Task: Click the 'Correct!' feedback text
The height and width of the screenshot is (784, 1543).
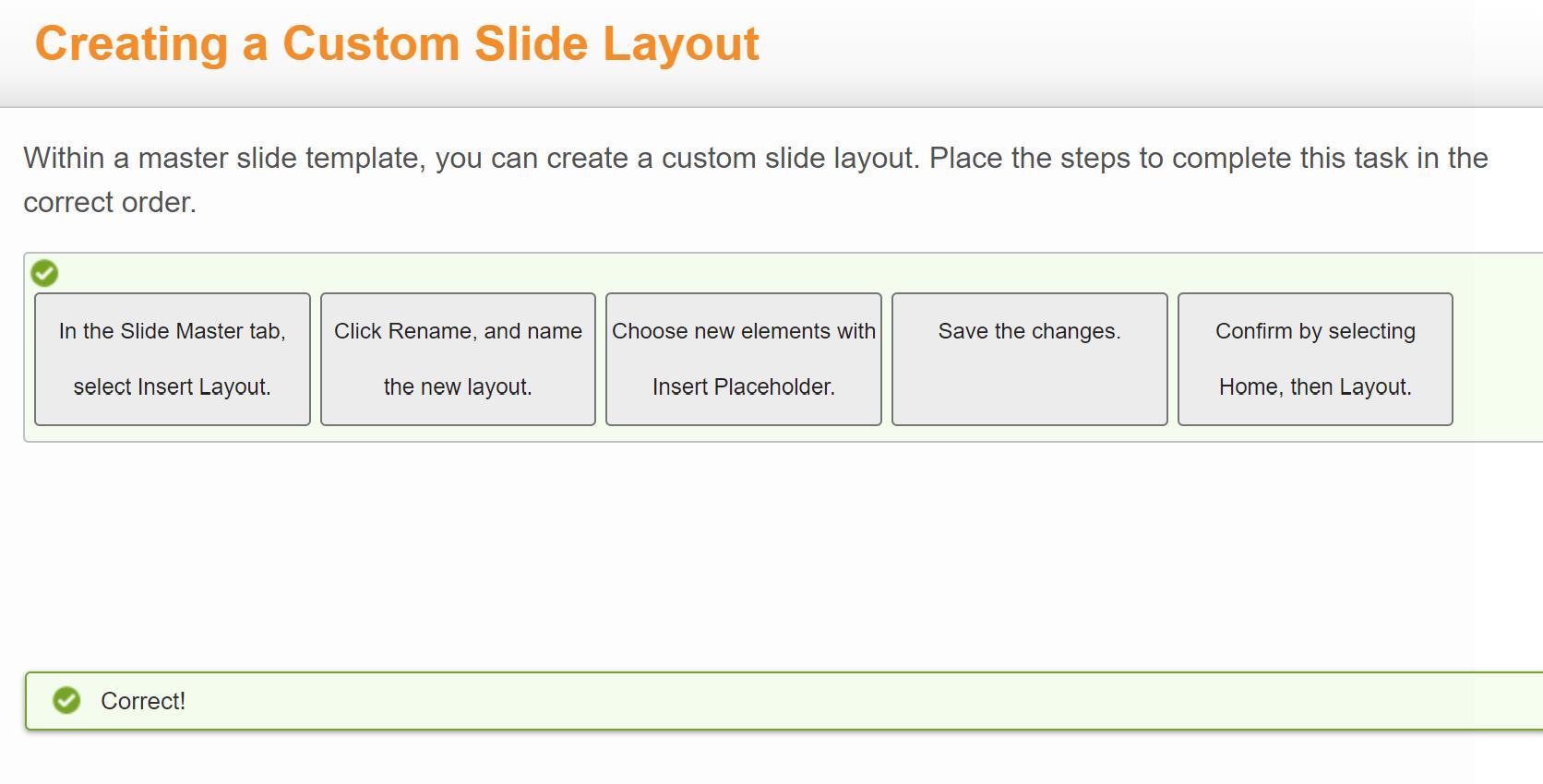Action: (x=143, y=702)
